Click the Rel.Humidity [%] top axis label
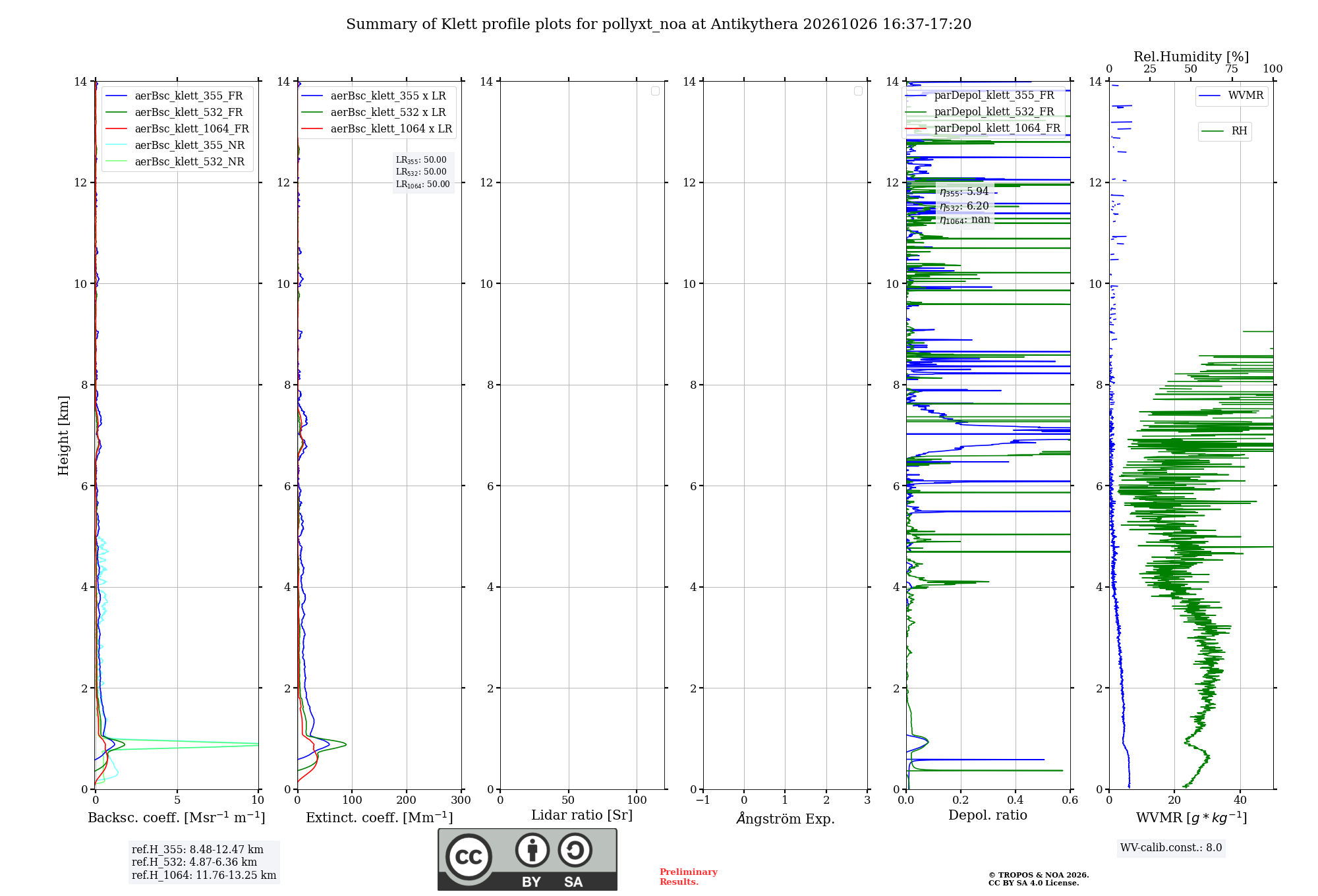Viewport: 1318px width, 896px height. click(x=1191, y=57)
